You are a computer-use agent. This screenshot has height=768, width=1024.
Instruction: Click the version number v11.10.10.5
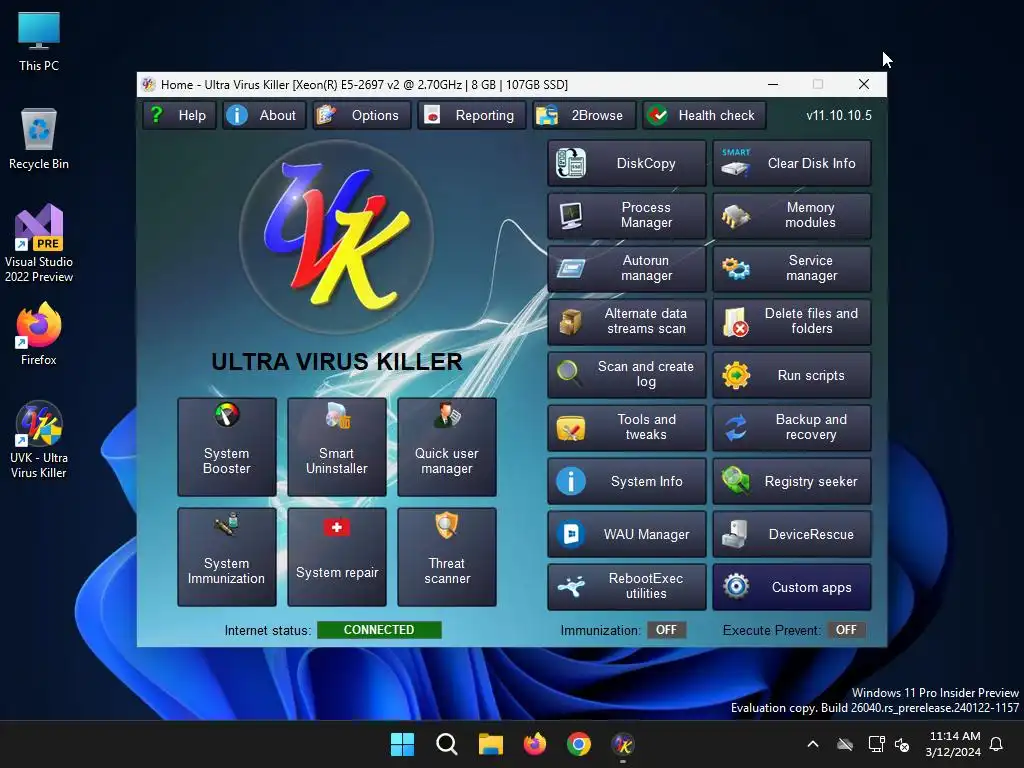[839, 116]
